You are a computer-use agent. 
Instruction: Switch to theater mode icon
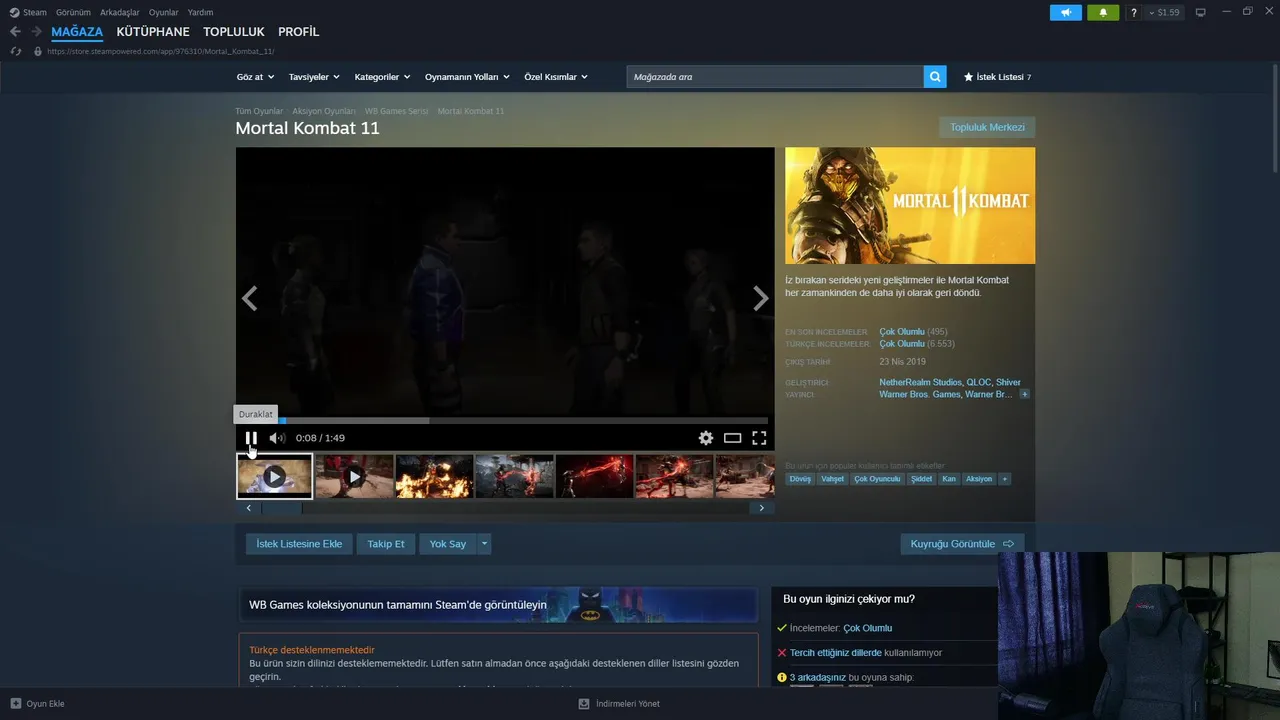[733, 438]
